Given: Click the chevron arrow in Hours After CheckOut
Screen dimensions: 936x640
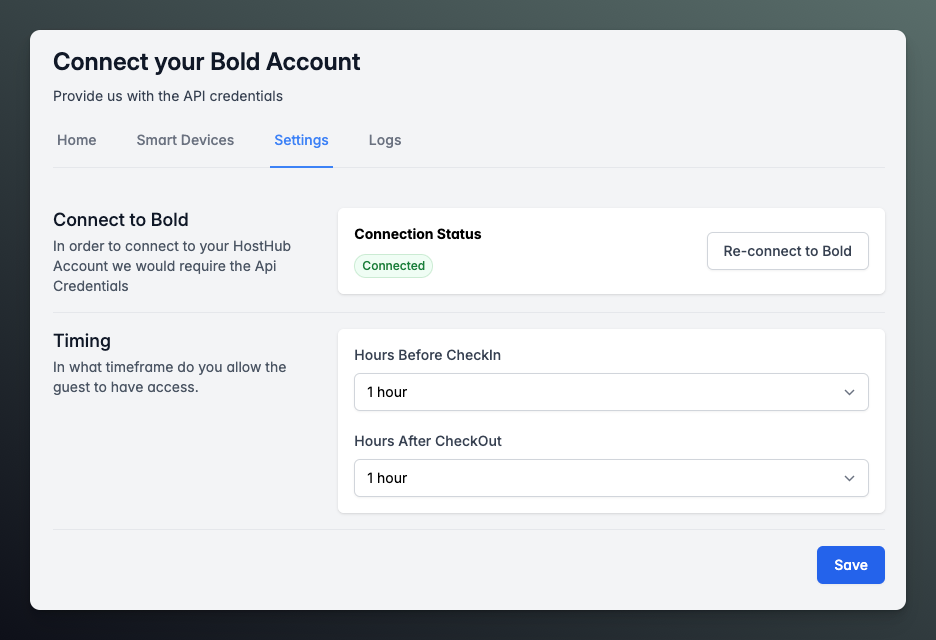Looking at the screenshot, I should 849,478.
